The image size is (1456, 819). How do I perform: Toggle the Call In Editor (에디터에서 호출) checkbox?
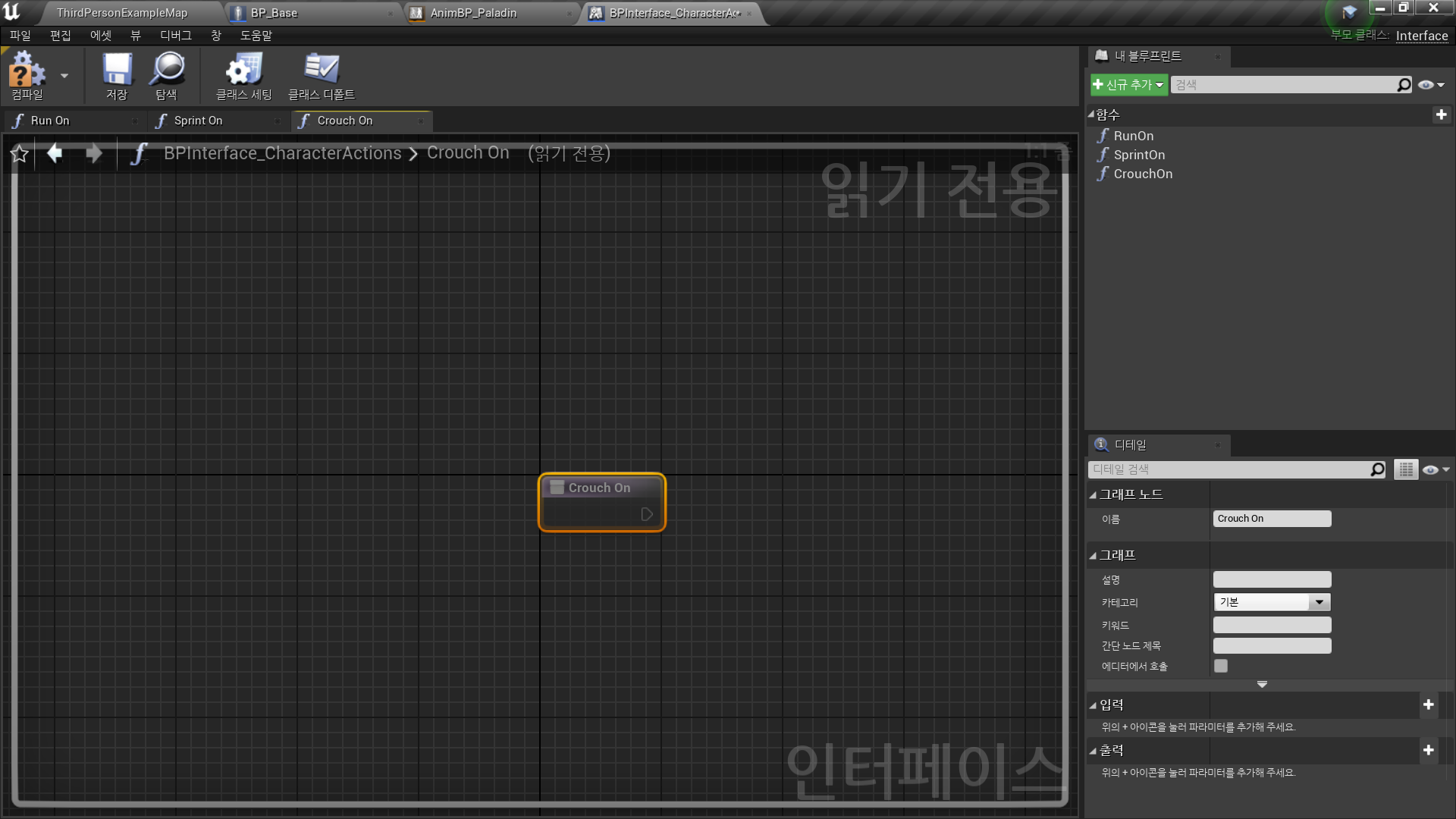(x=1220, y=666)
